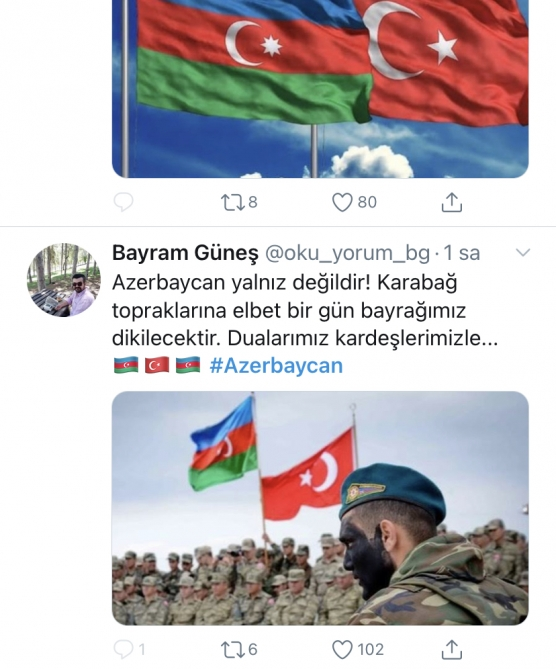Image resolution: width=556 pixels, height=669 pixels.
Task: Open the 1 sa timestamp
Action: pyautogui.click(x=462, y=253)
